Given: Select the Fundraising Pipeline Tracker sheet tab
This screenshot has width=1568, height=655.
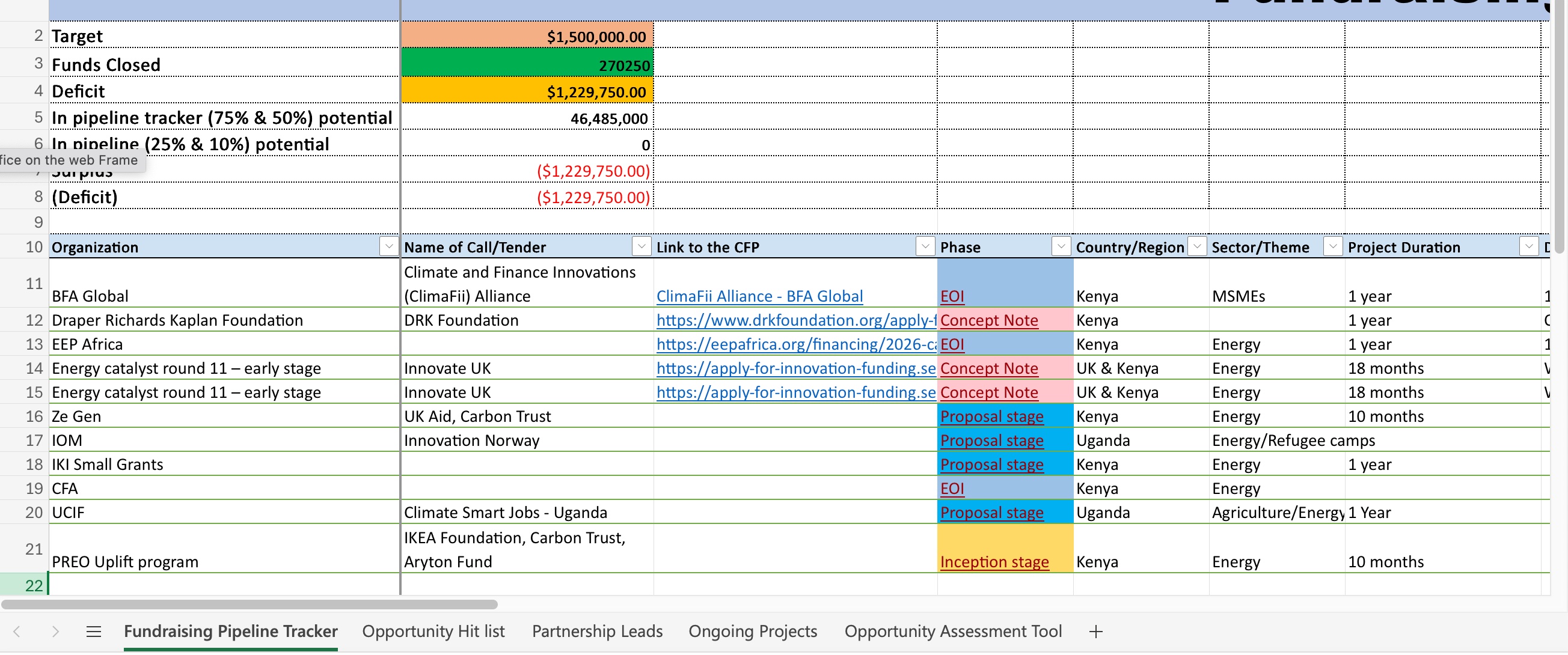Looking at the screenshot, I should [231, 632].
